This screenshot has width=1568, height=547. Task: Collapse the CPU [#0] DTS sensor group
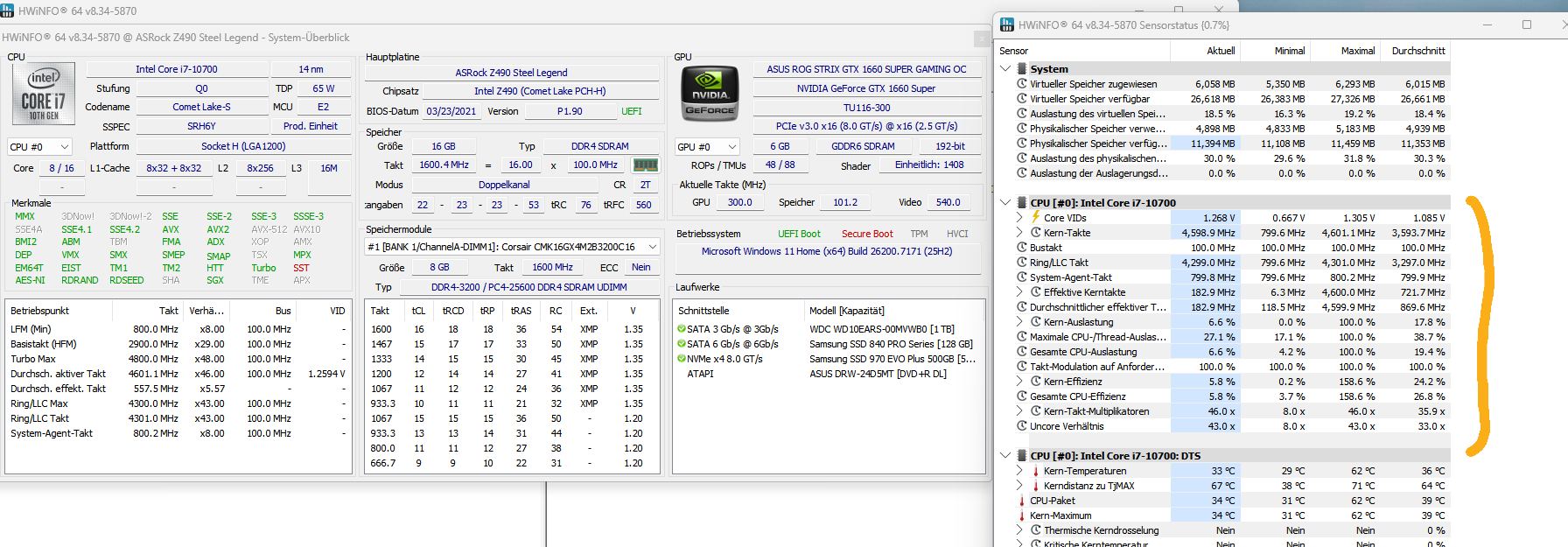(1005, 455)
